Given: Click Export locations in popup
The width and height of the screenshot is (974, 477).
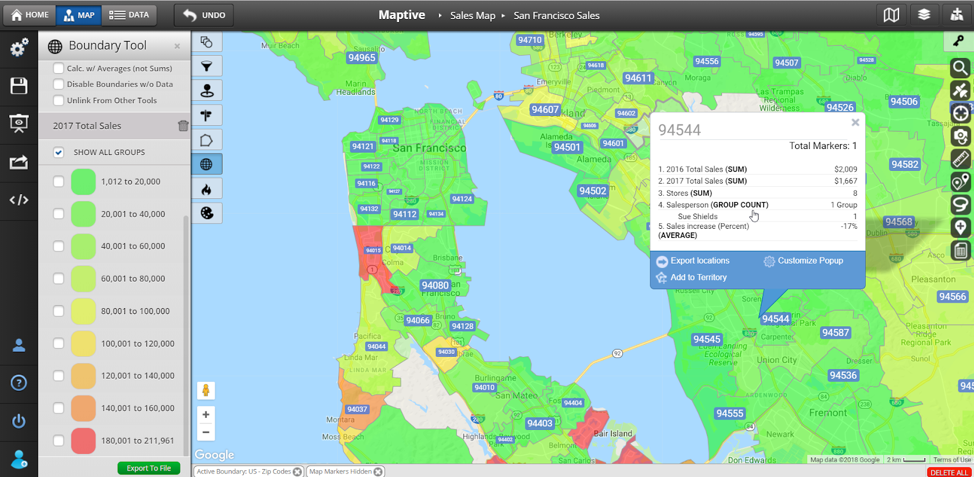Looking at the screenshot, I should point(693,261).
